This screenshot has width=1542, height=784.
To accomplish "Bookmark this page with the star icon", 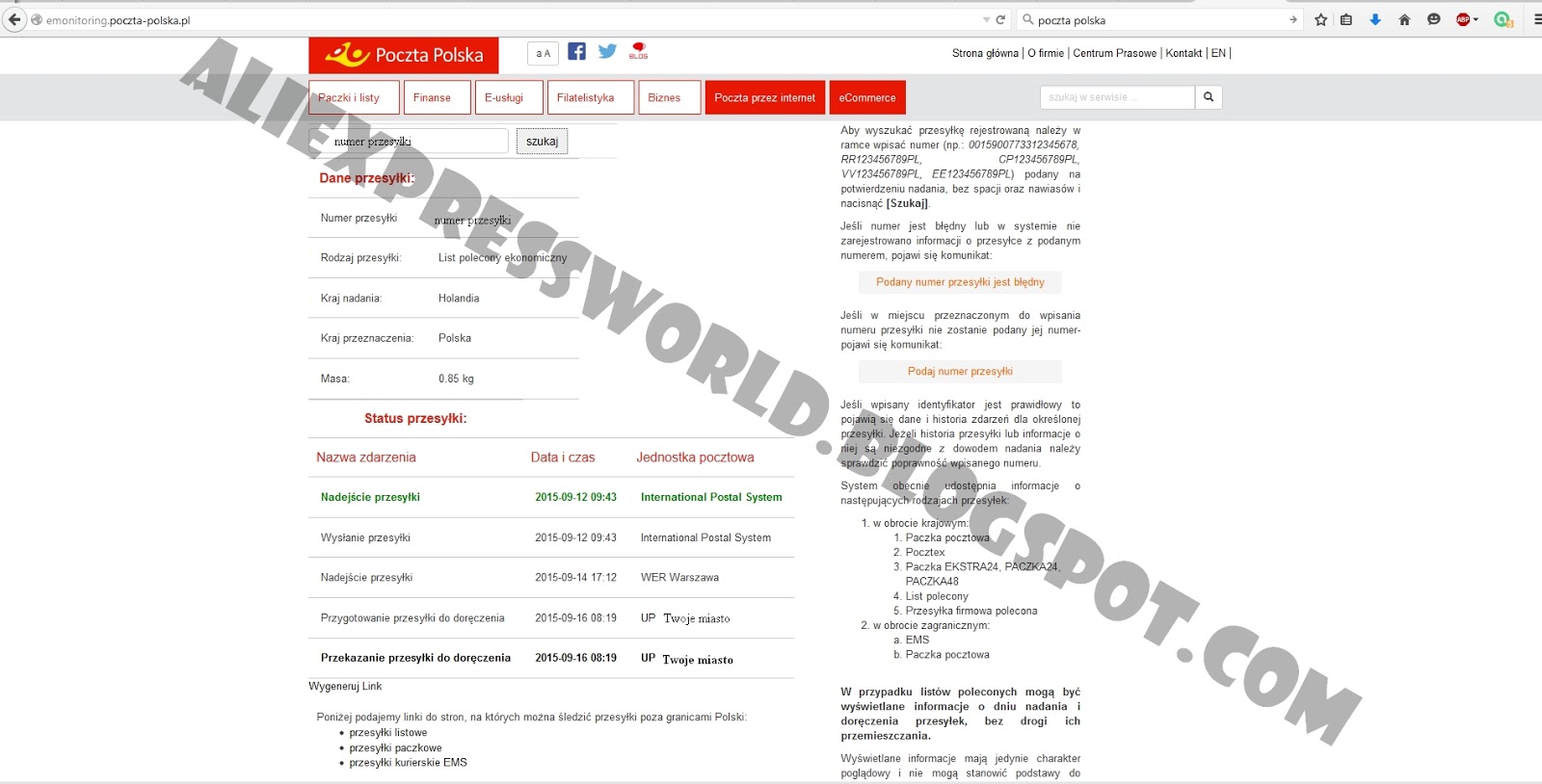I will (x=1320, y=19).
